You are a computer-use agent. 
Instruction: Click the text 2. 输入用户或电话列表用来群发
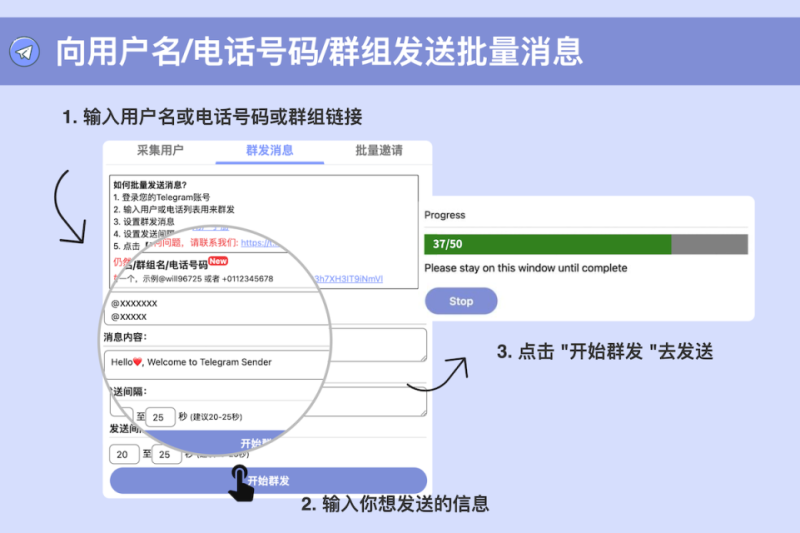[x=174, y=209]
